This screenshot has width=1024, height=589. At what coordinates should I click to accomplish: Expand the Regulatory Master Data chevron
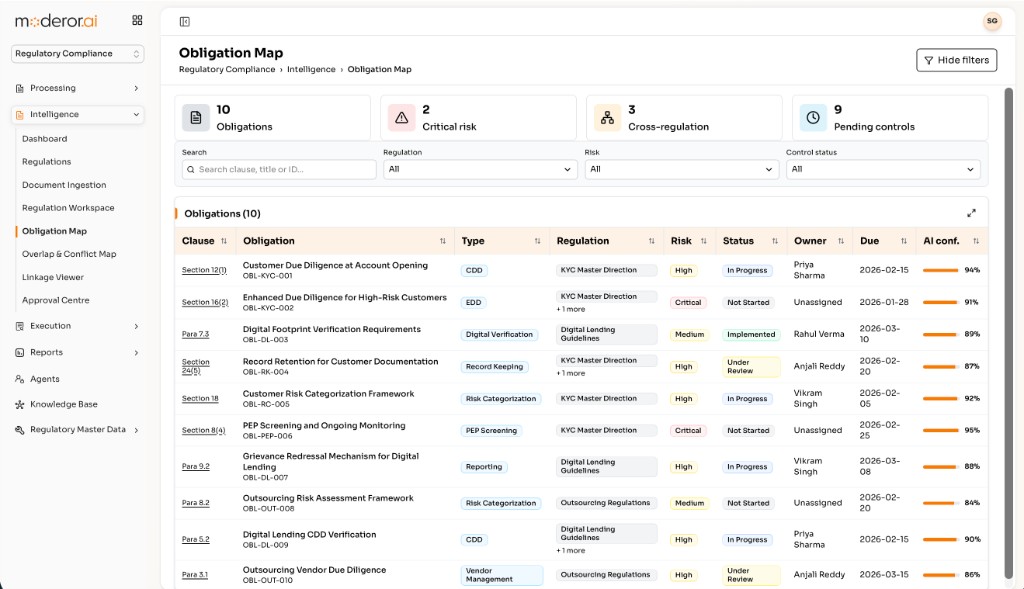136,430
